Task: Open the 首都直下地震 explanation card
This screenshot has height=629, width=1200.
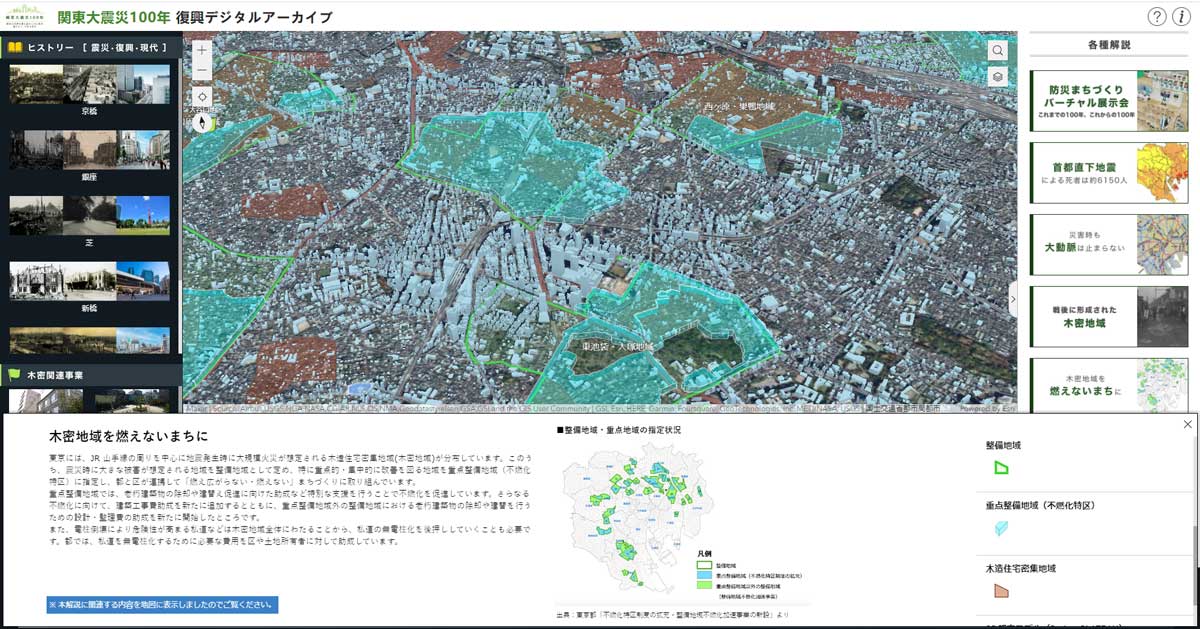Action: (x=1109, y=173)
